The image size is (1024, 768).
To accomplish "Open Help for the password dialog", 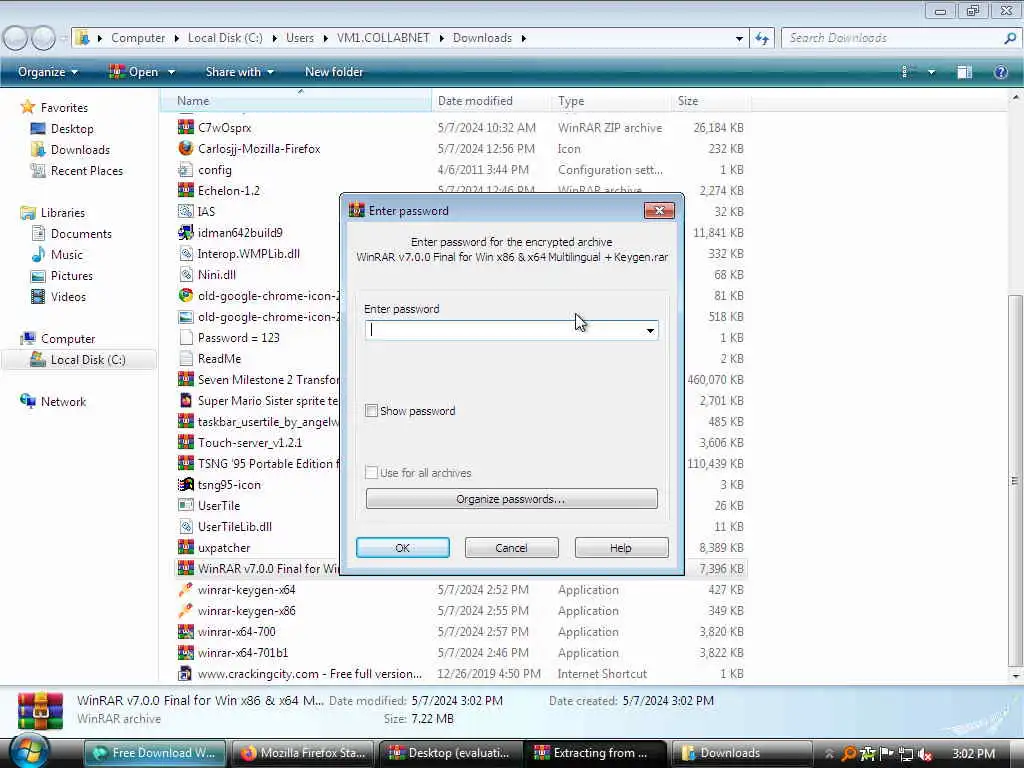I will click(621, 548).
